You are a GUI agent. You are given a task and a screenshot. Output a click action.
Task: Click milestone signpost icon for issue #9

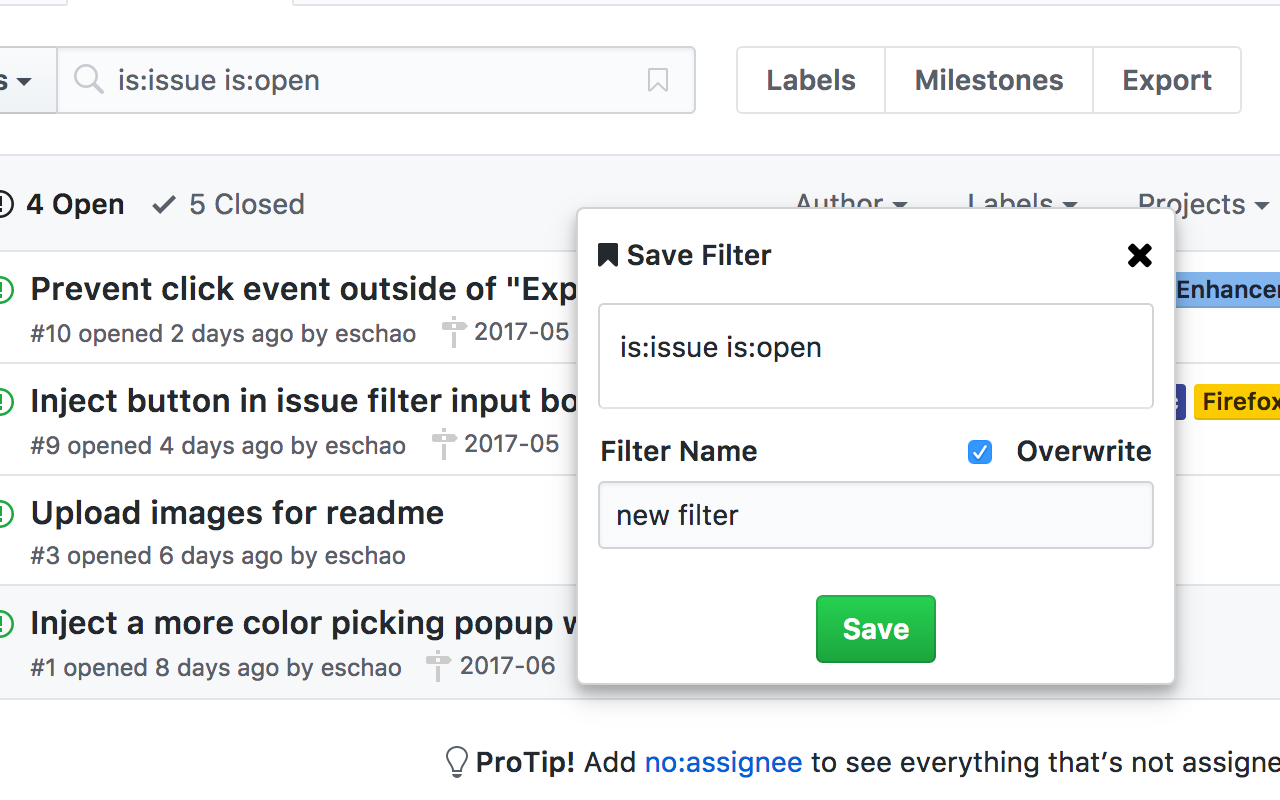point(444,444)
